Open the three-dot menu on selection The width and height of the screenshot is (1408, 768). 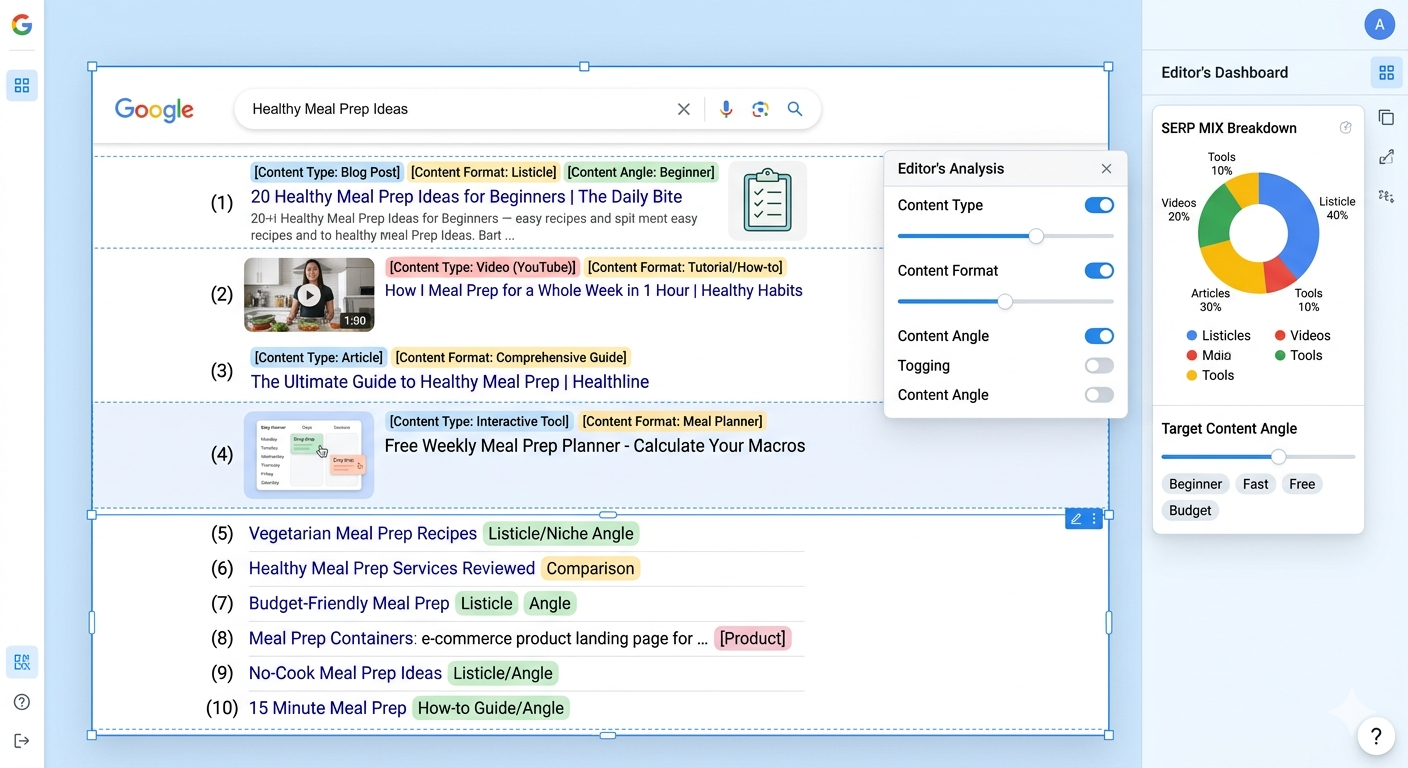pyautogui.click(x=1094, y=518)
